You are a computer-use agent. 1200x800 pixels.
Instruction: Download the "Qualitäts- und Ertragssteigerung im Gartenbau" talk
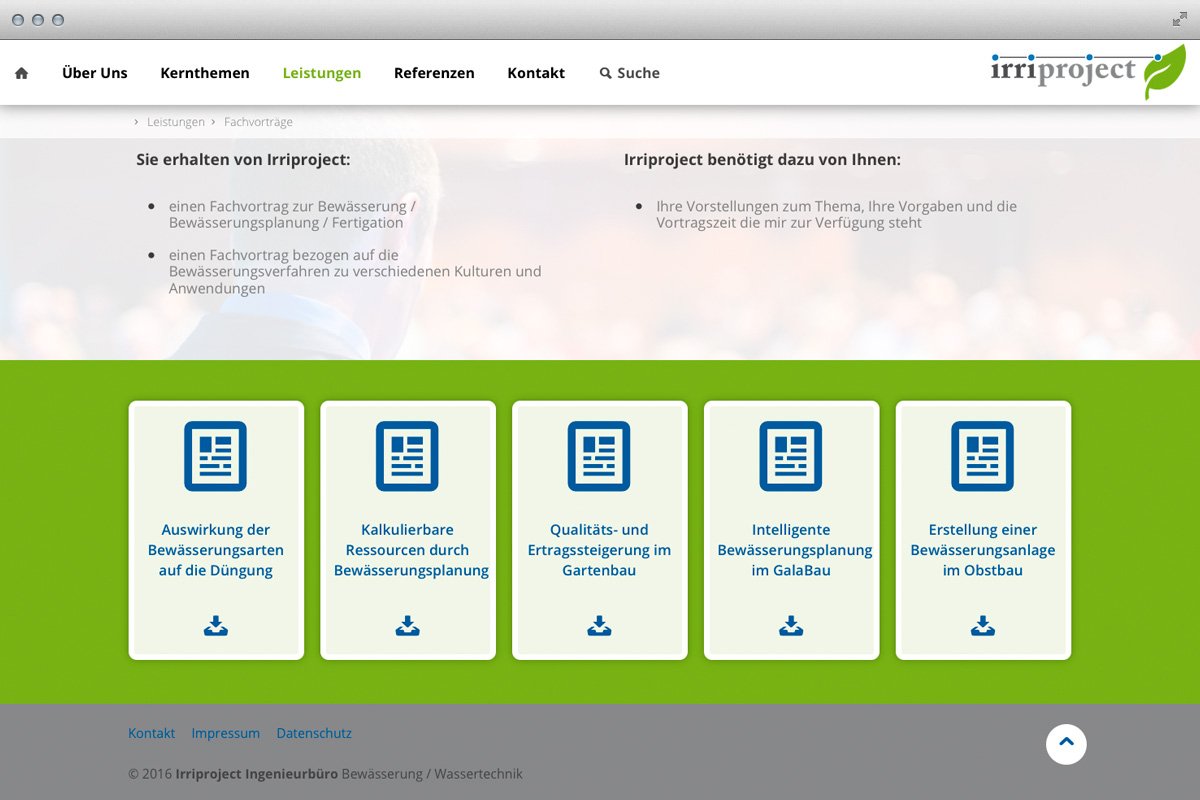[x=599, y=625]
